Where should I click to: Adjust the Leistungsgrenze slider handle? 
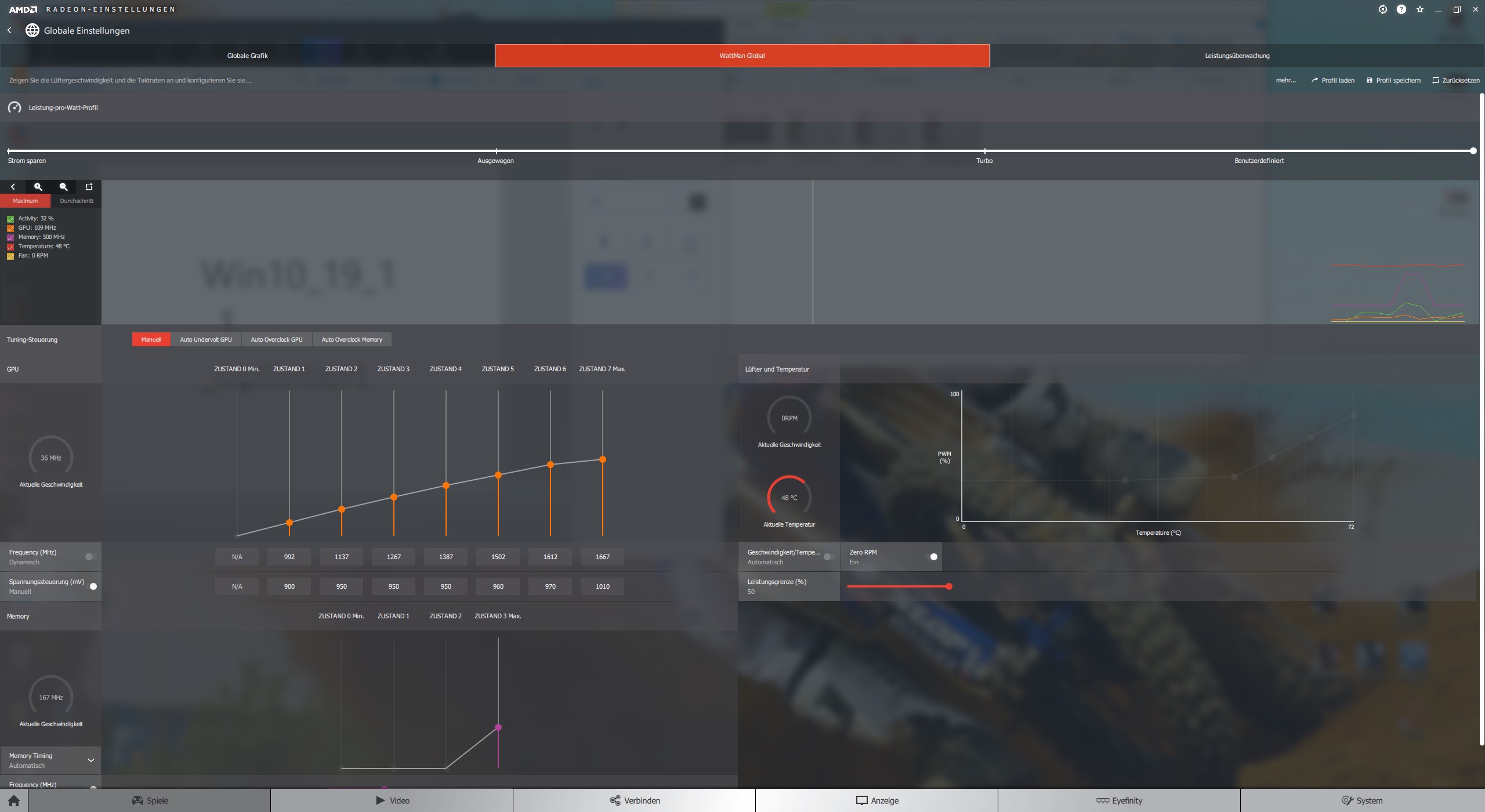pos(949,586)
